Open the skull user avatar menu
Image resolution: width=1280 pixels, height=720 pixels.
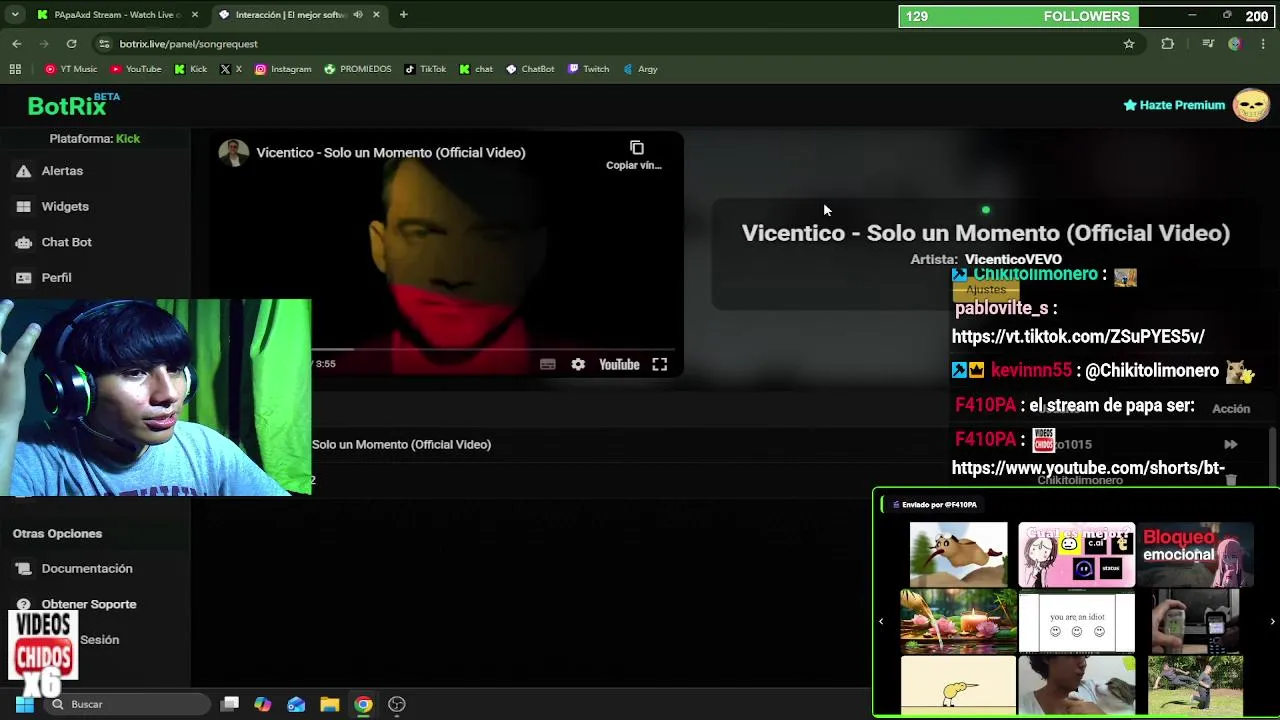click(x=1251, y=105)
